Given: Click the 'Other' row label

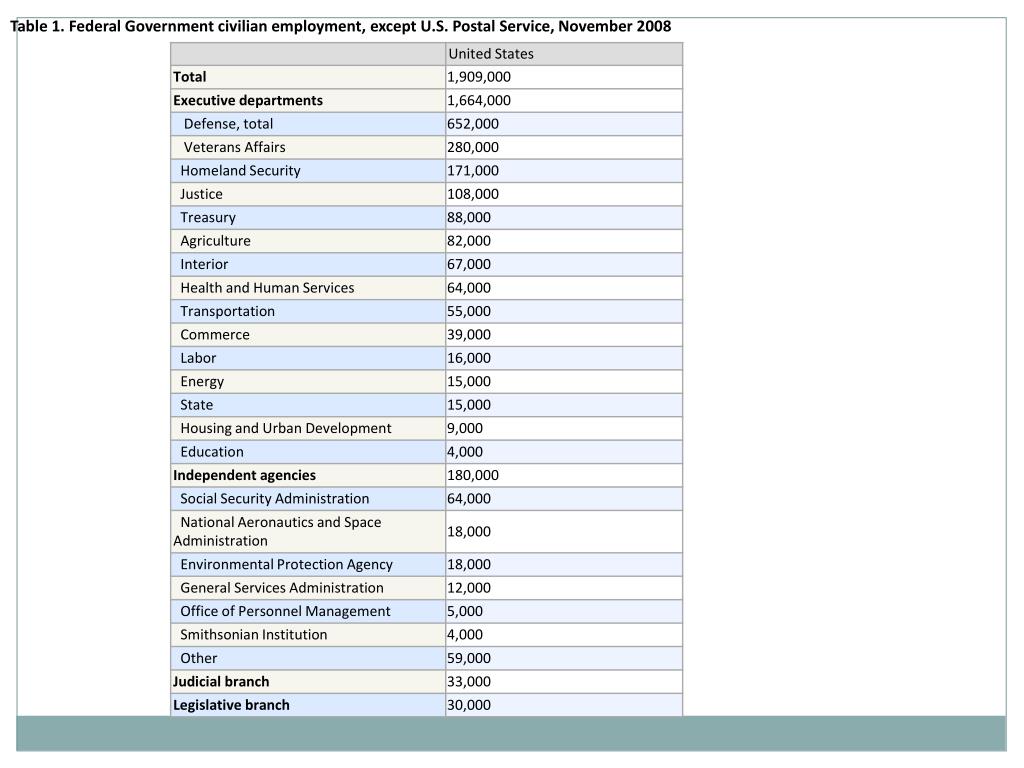Looking at the screenshot, I should [199, 659].
